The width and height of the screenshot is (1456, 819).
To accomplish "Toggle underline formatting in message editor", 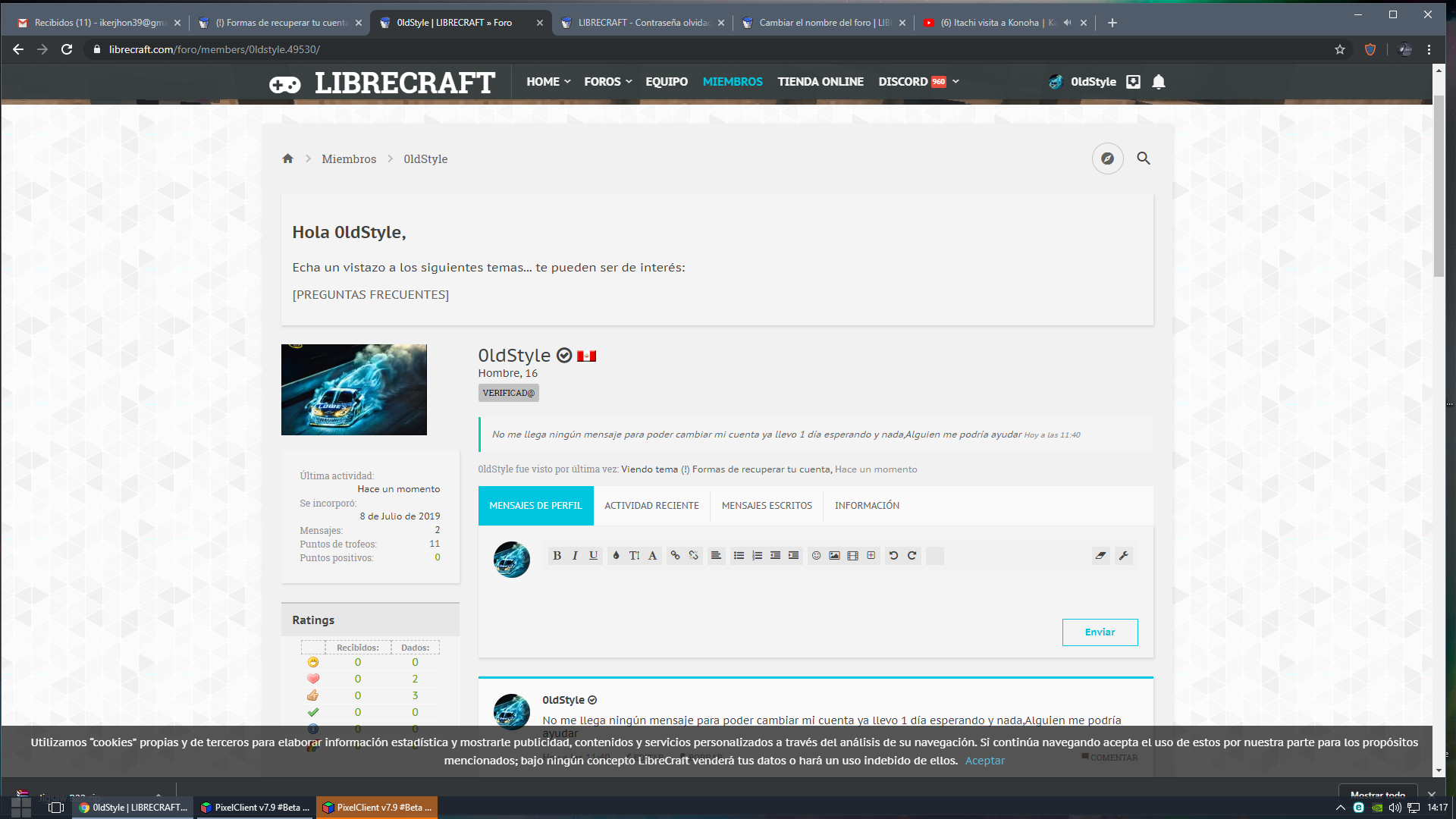I will point(593,556).
